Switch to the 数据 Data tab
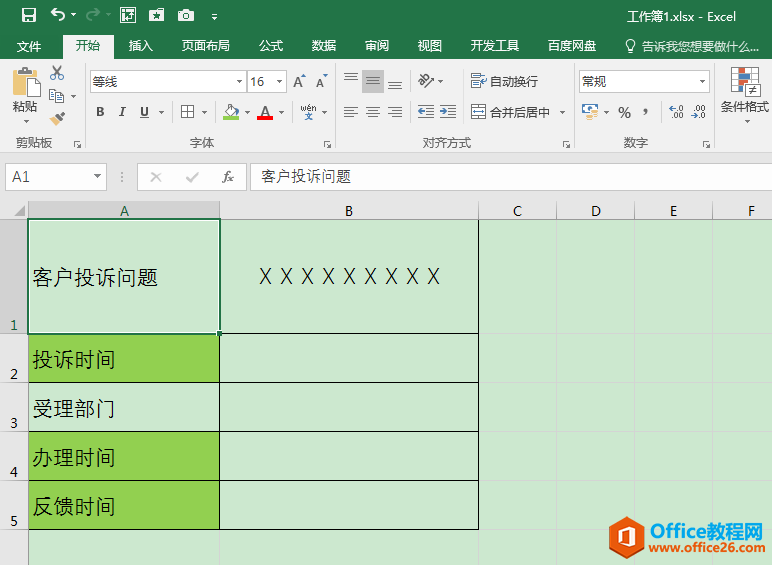772x565 pixels. [x=324, y=46]
